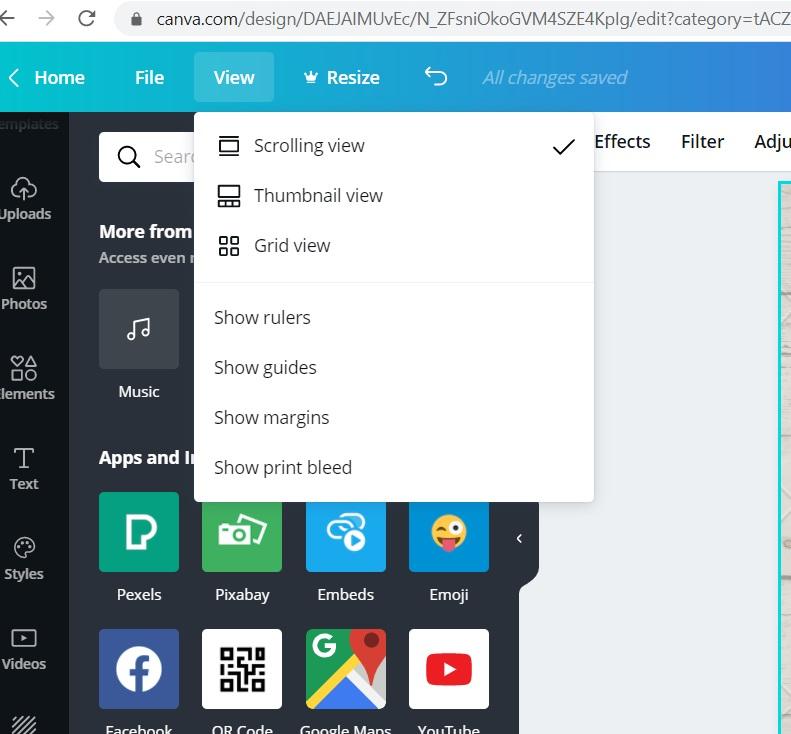Open the Filter tab
The height and width of the screenshot is (734, 791).
tap(702, 142)
